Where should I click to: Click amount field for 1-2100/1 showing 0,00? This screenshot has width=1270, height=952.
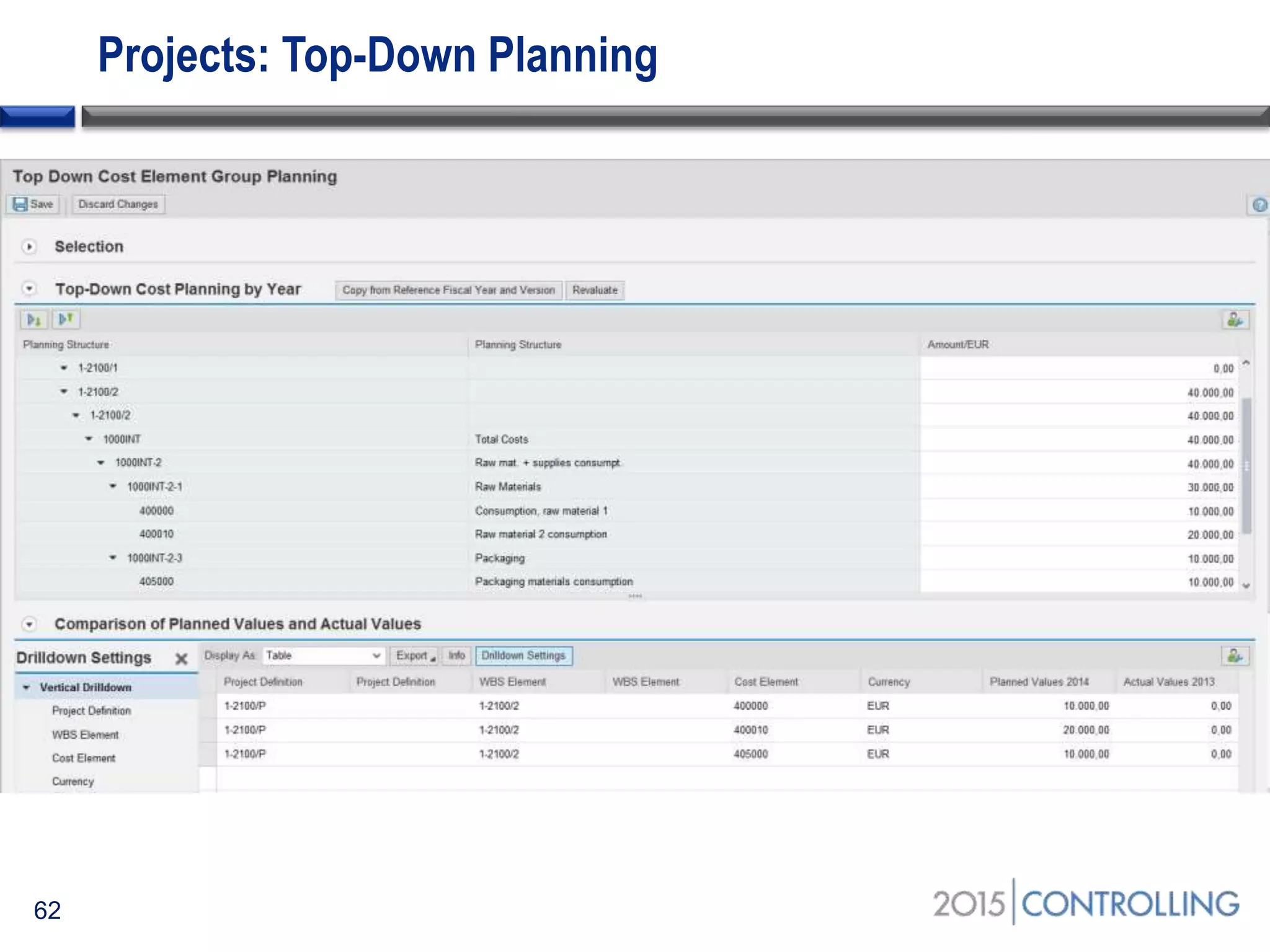click(x=1080, y=368)
